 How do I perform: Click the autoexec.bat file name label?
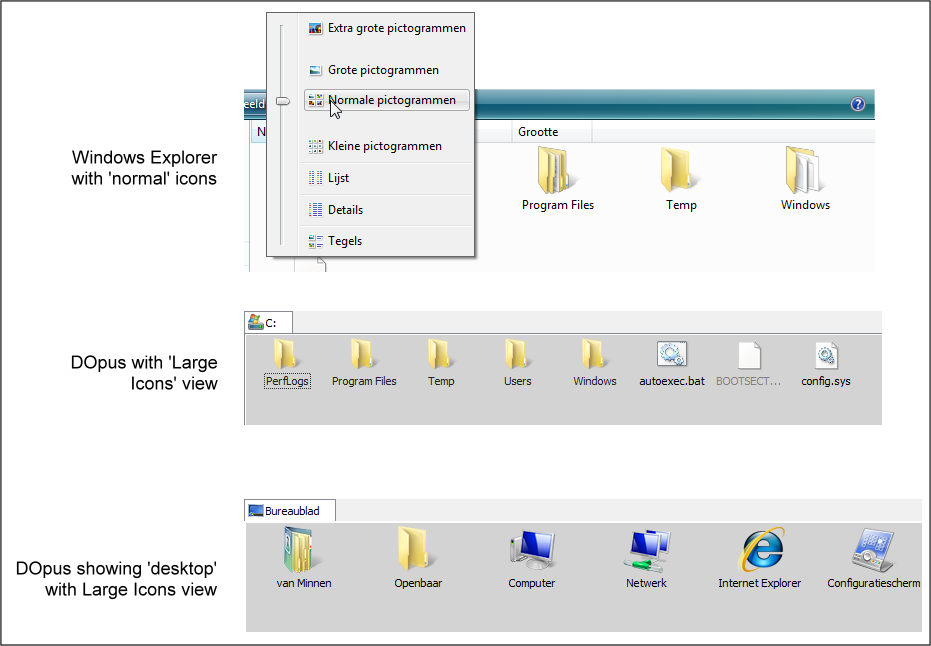672,381
